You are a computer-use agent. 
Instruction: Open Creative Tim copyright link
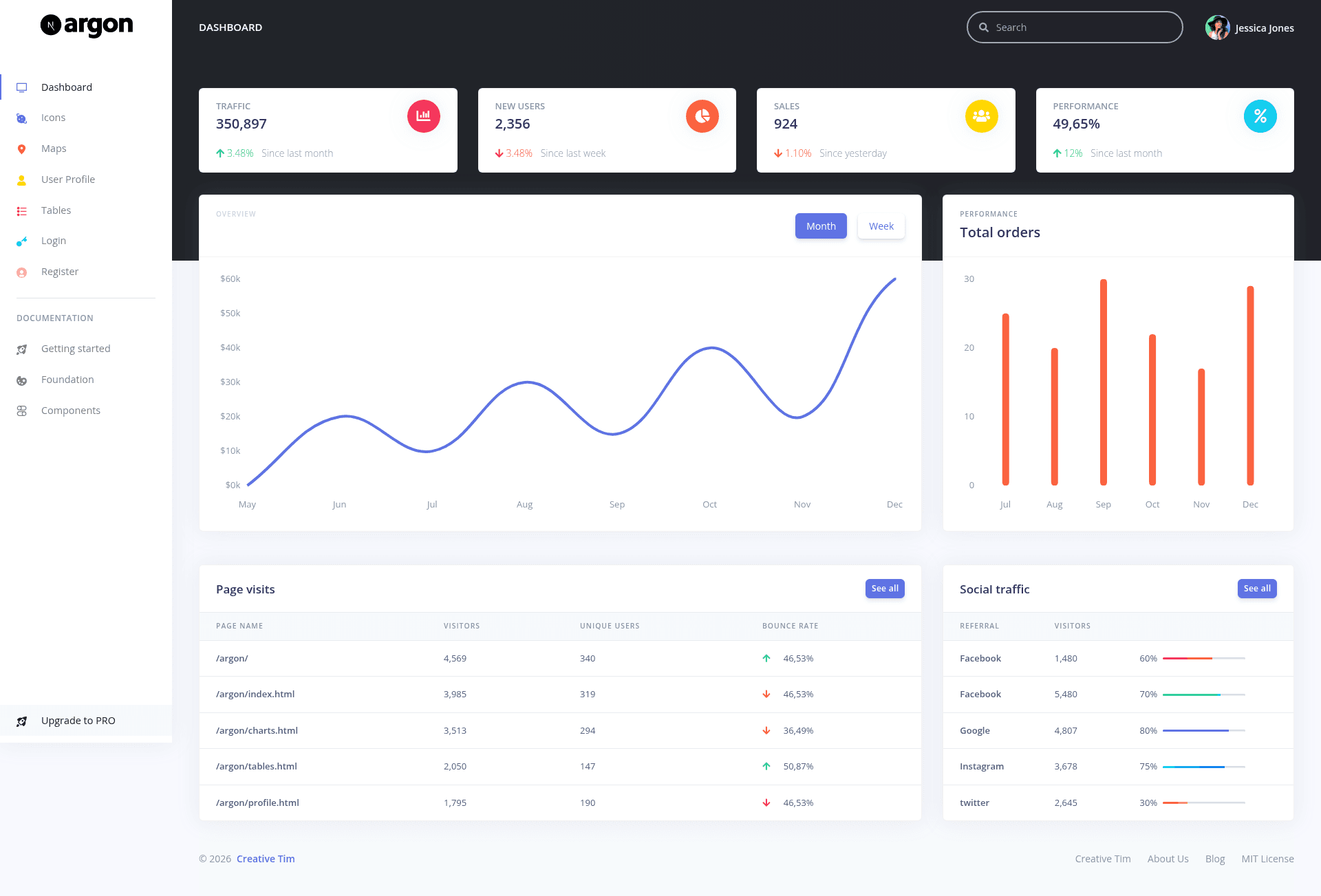point(266,859)
